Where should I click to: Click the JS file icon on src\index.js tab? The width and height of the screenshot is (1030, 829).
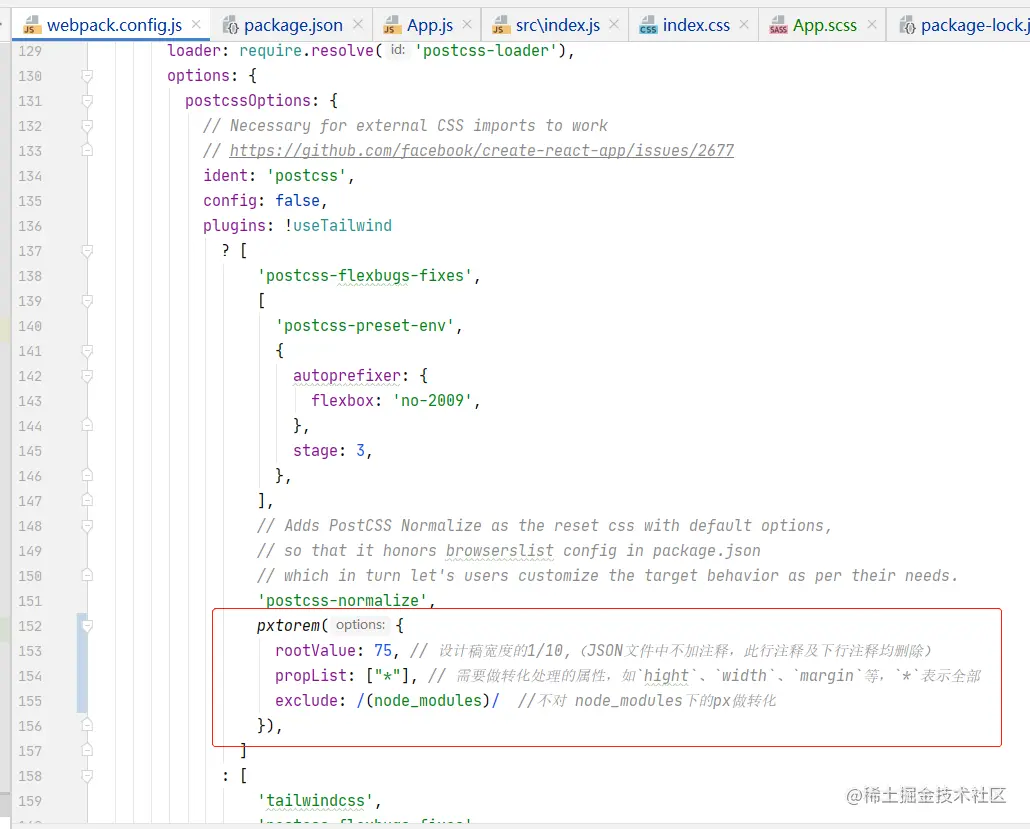pyautogui.click(x=501, y=25)
